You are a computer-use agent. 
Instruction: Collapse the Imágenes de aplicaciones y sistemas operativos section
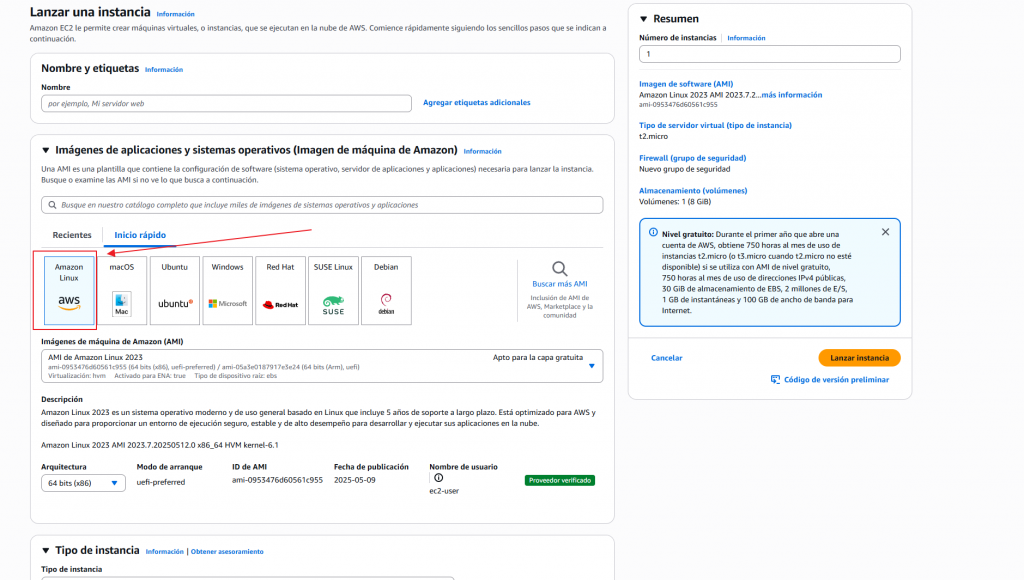click(x=46, y=150)
